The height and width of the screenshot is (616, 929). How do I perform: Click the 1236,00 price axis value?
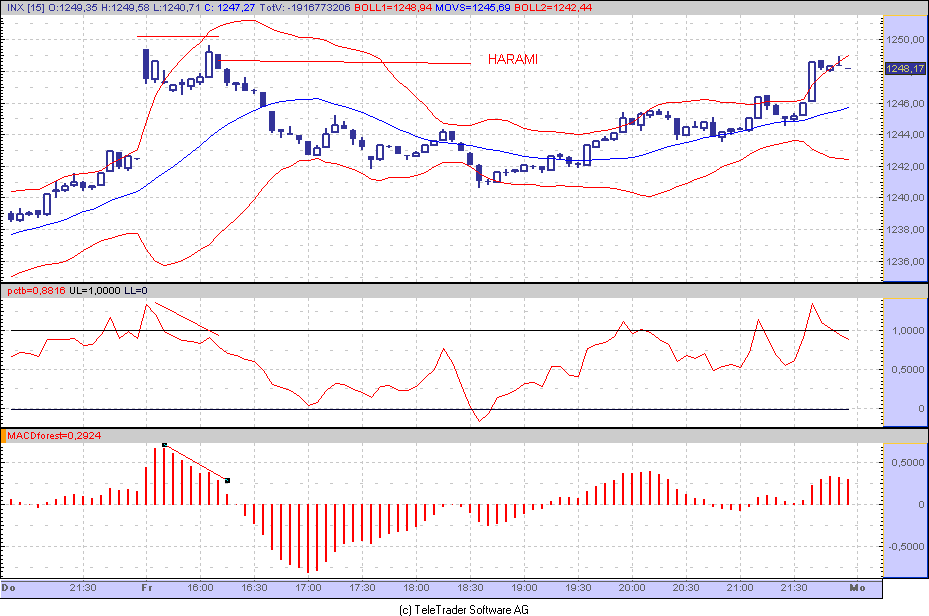point(905,261)
